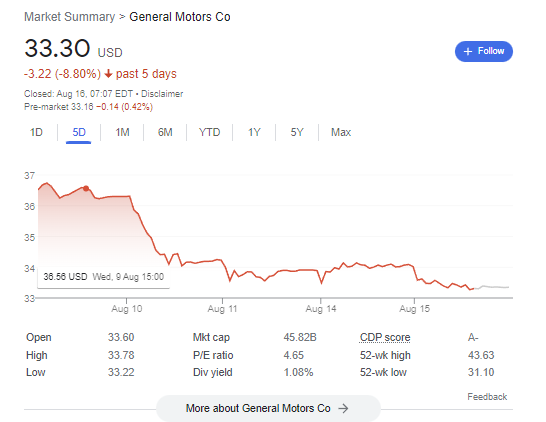Click the 52-wk low value 31.10

point(481,372)
